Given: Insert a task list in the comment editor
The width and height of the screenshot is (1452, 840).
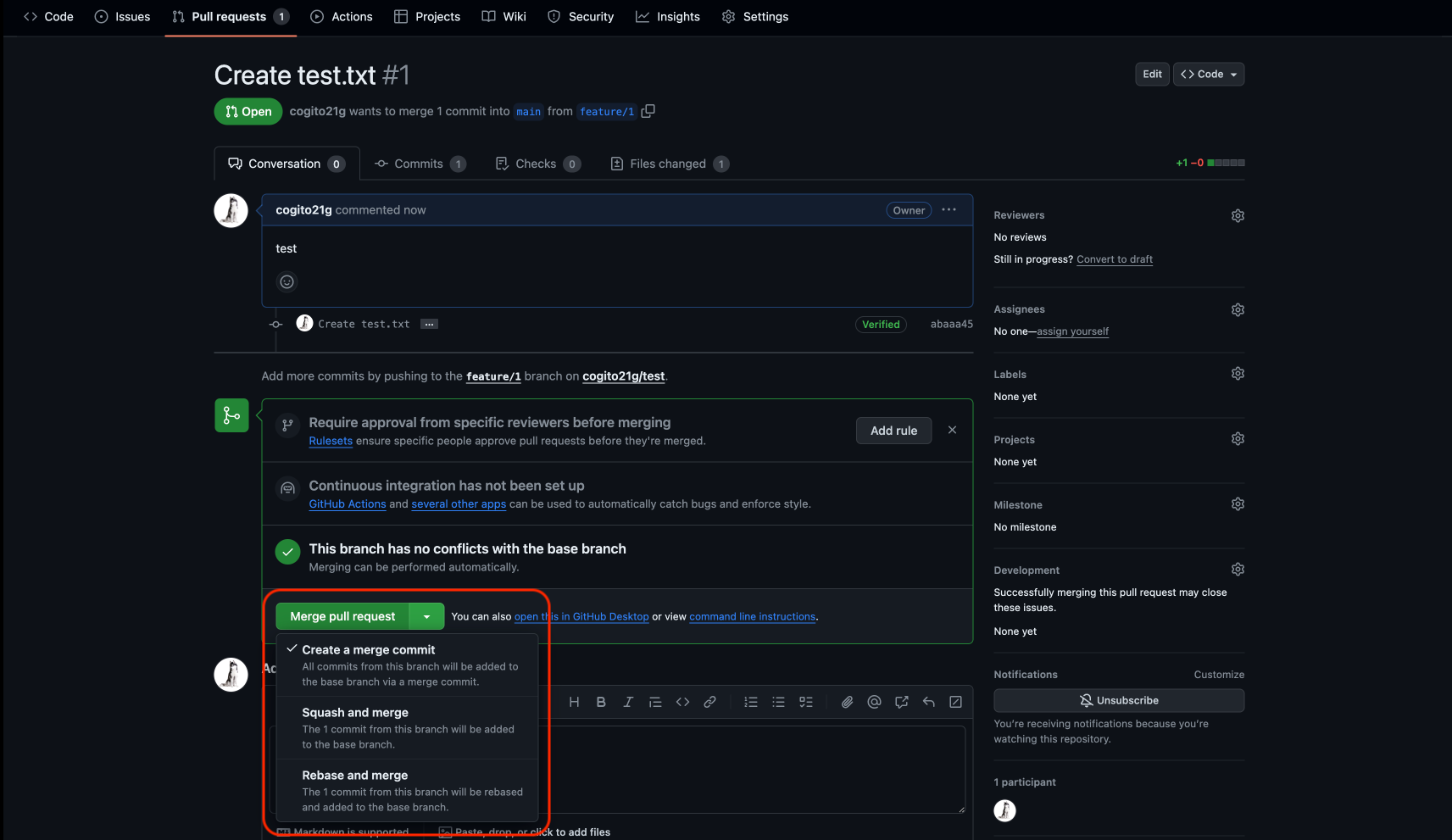Looking at the screenshot, I should [806, 702].
